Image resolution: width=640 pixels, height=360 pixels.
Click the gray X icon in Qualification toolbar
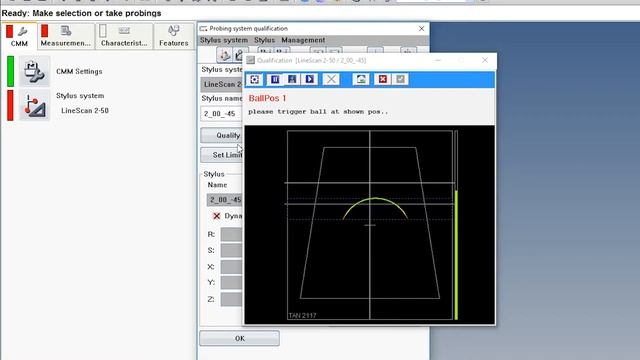[331, 79]
